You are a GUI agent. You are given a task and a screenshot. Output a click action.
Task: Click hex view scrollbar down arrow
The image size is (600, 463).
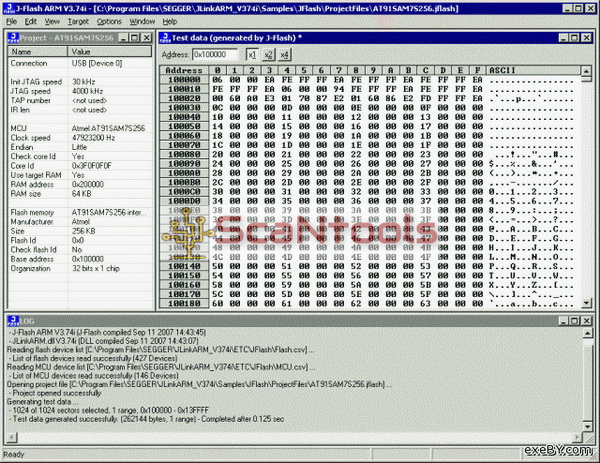[x=587, y=303]
